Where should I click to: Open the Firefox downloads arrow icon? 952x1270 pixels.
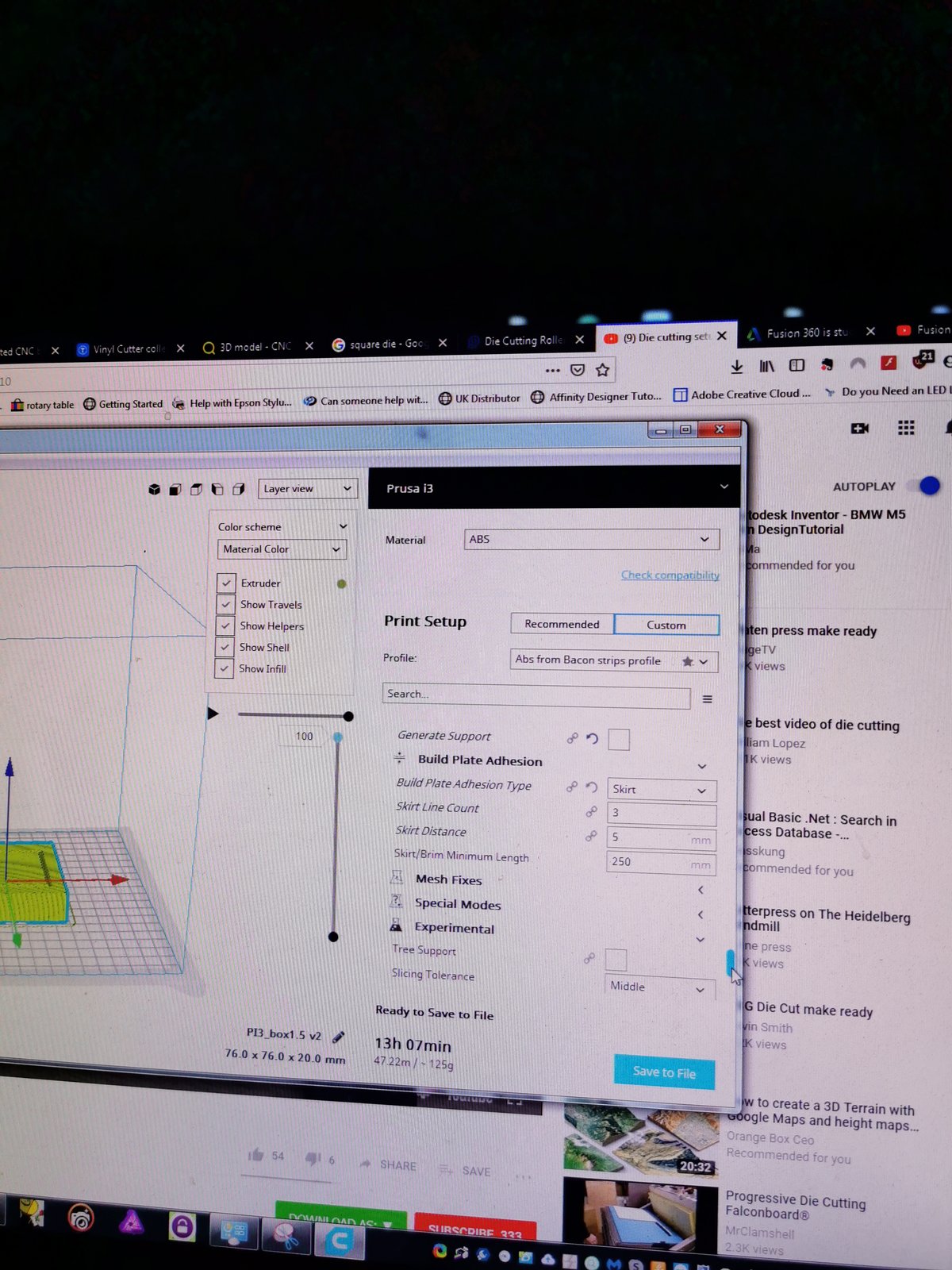[736, 366]
